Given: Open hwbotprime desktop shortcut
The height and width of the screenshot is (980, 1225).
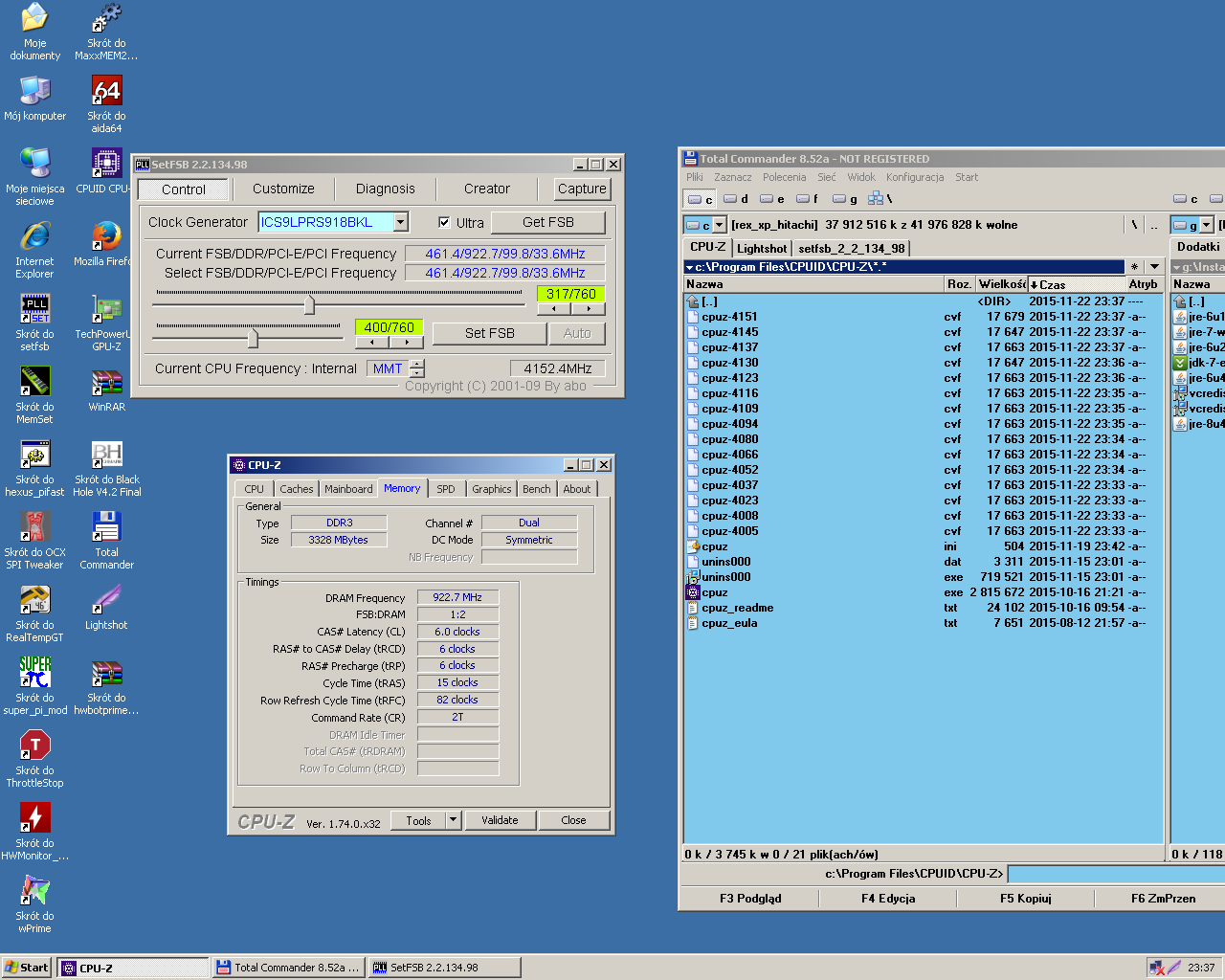Looking at the screenshot, I should point(106,686).
